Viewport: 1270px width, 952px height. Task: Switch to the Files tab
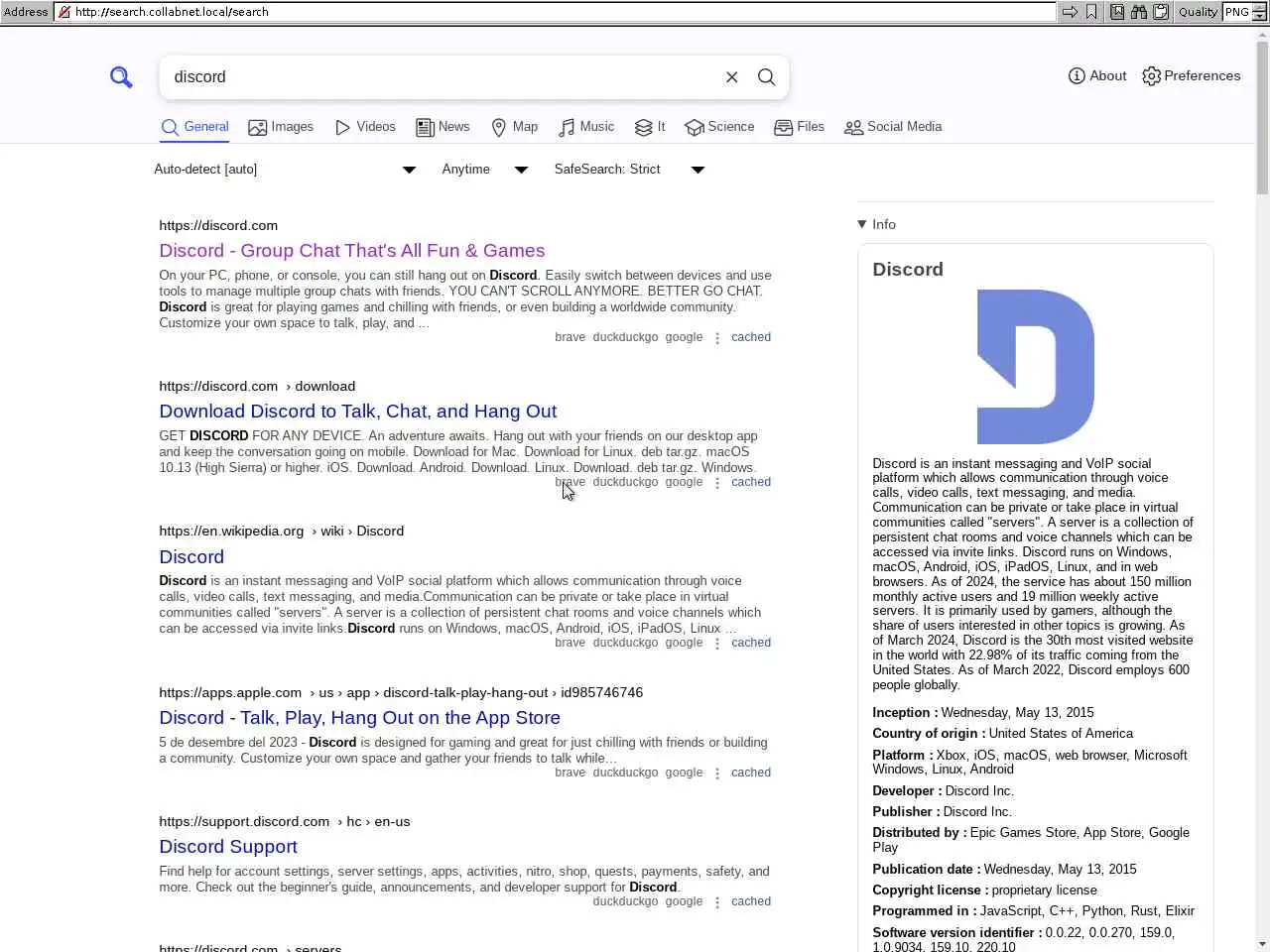coord(799,127)
